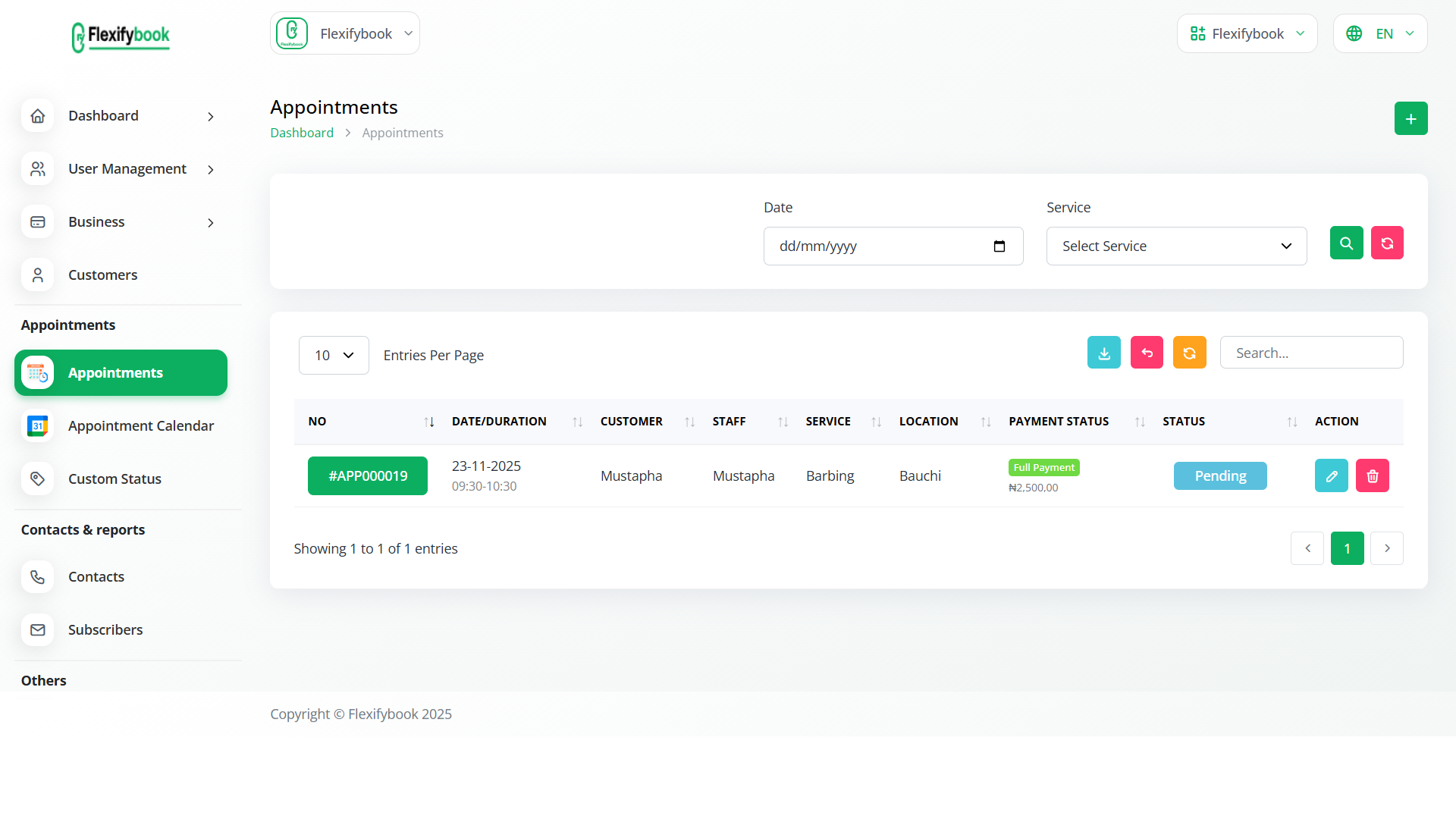
Task: Click the download export icon above the table
Action: [1103, 352]
